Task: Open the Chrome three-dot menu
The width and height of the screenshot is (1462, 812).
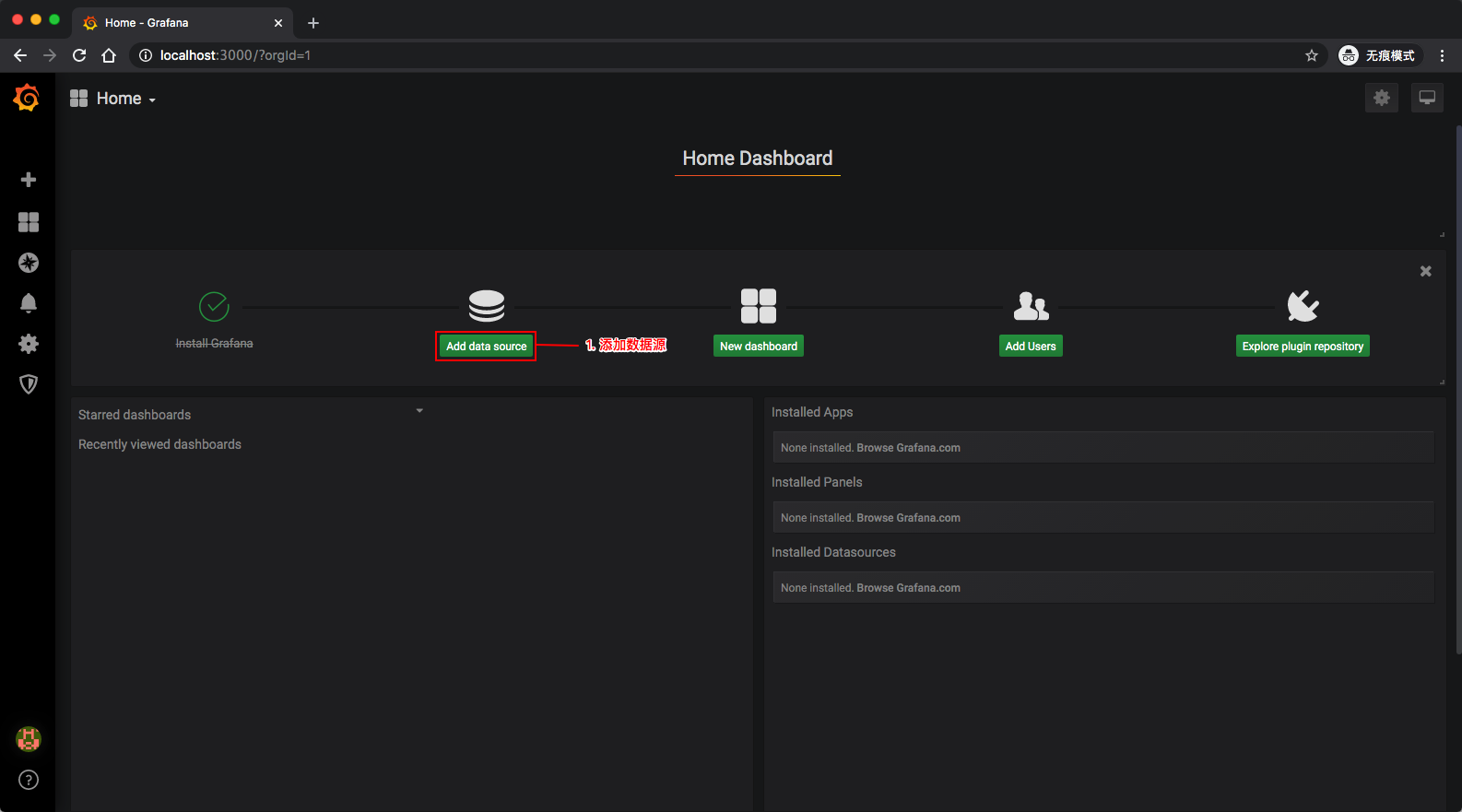Action: [x=1443, y=55]
